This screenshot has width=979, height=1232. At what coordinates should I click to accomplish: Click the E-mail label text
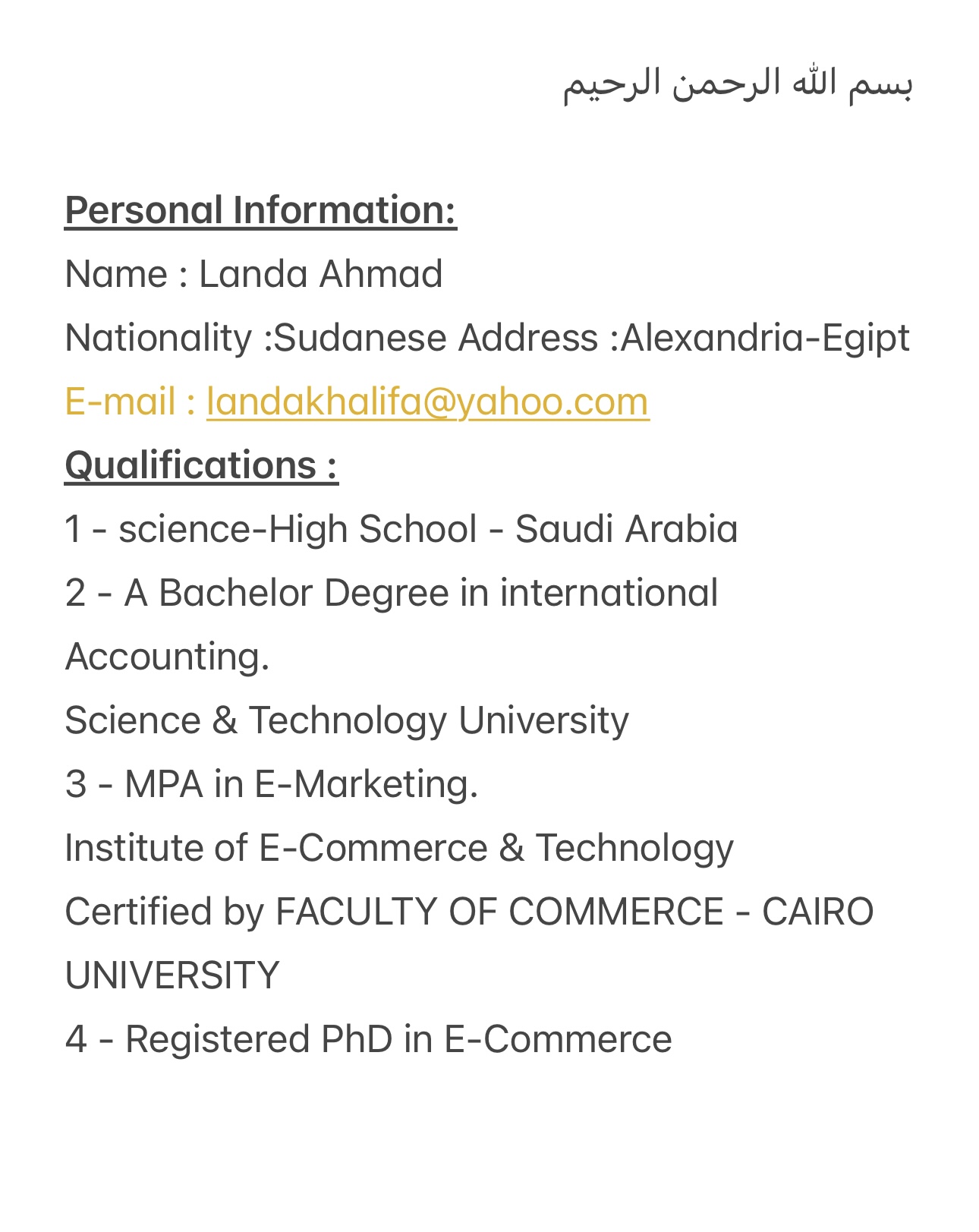pos(131,402)
